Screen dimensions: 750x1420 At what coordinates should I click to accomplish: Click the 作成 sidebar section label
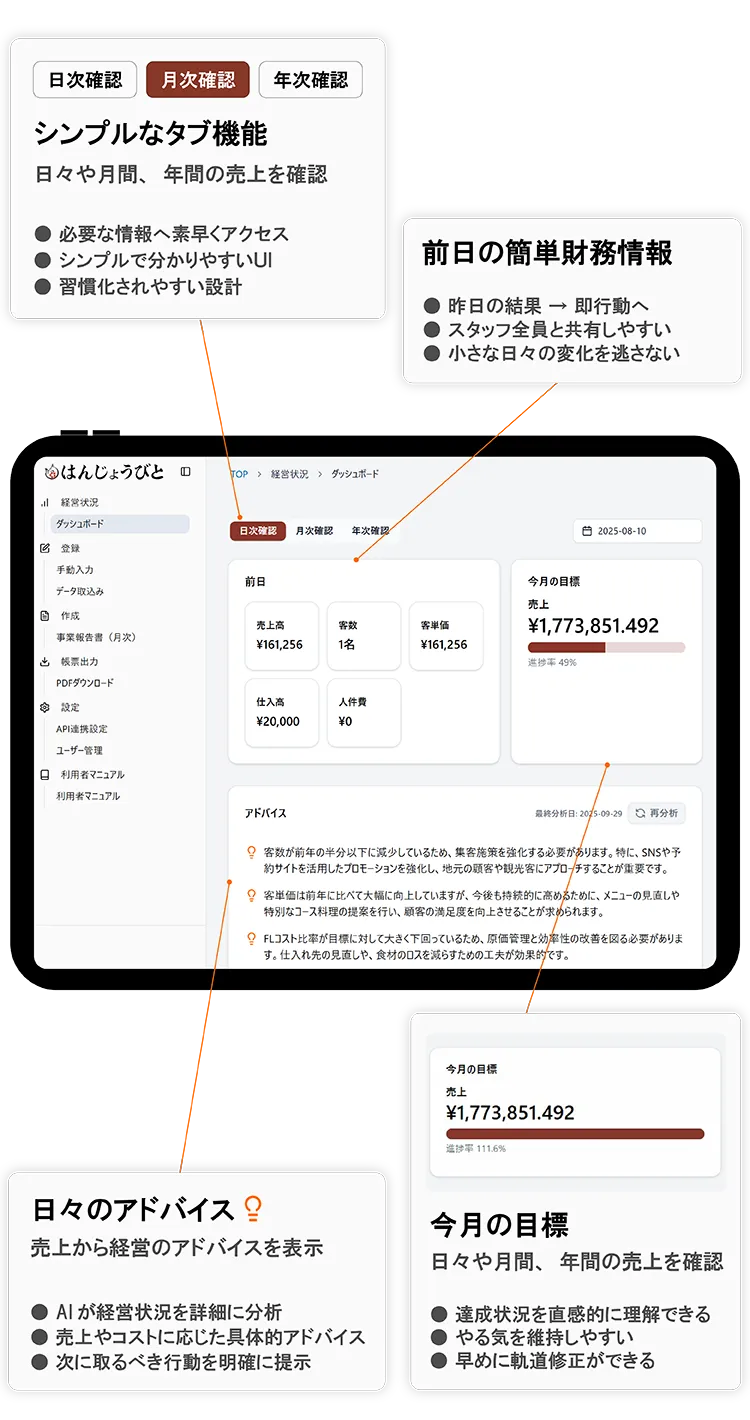70,616
